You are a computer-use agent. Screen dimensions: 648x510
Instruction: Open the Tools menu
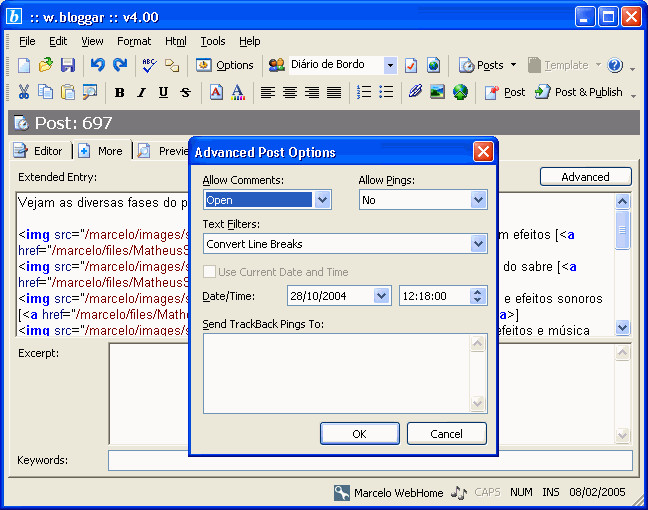(x=213, y=41)
